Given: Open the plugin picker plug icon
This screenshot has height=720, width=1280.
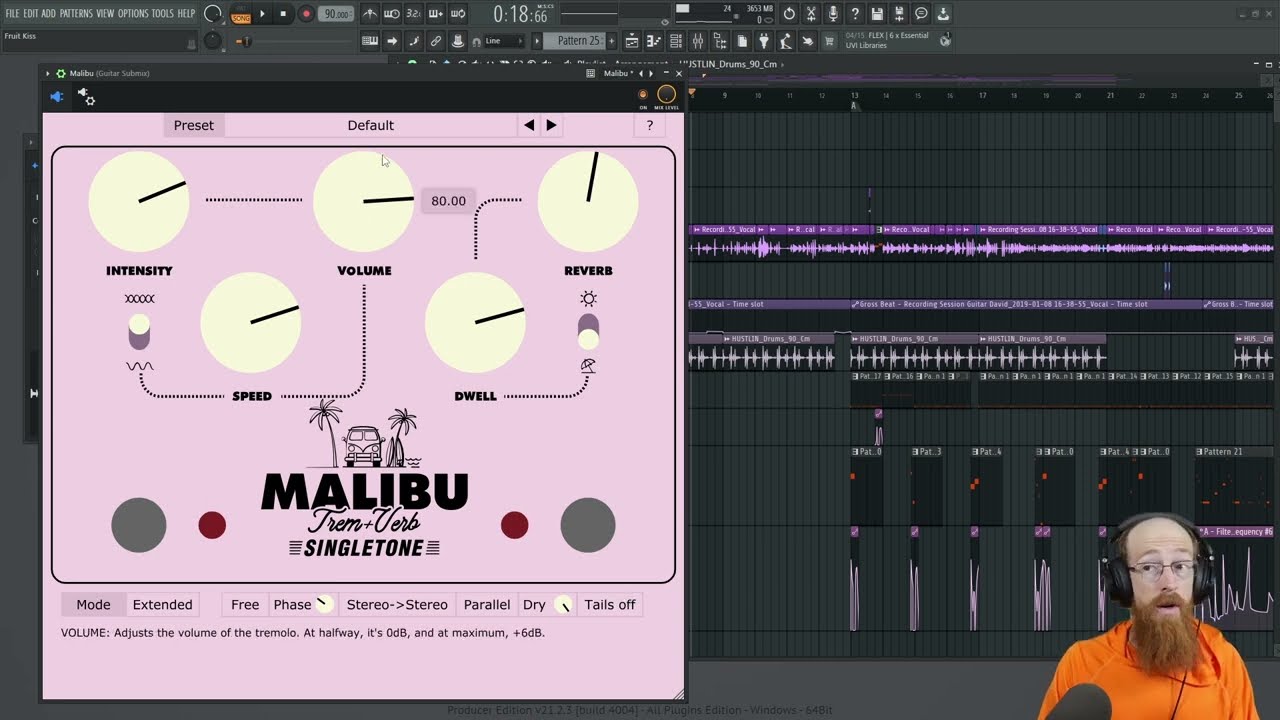Looking at the screenshot, I should (x=764, y=41).
